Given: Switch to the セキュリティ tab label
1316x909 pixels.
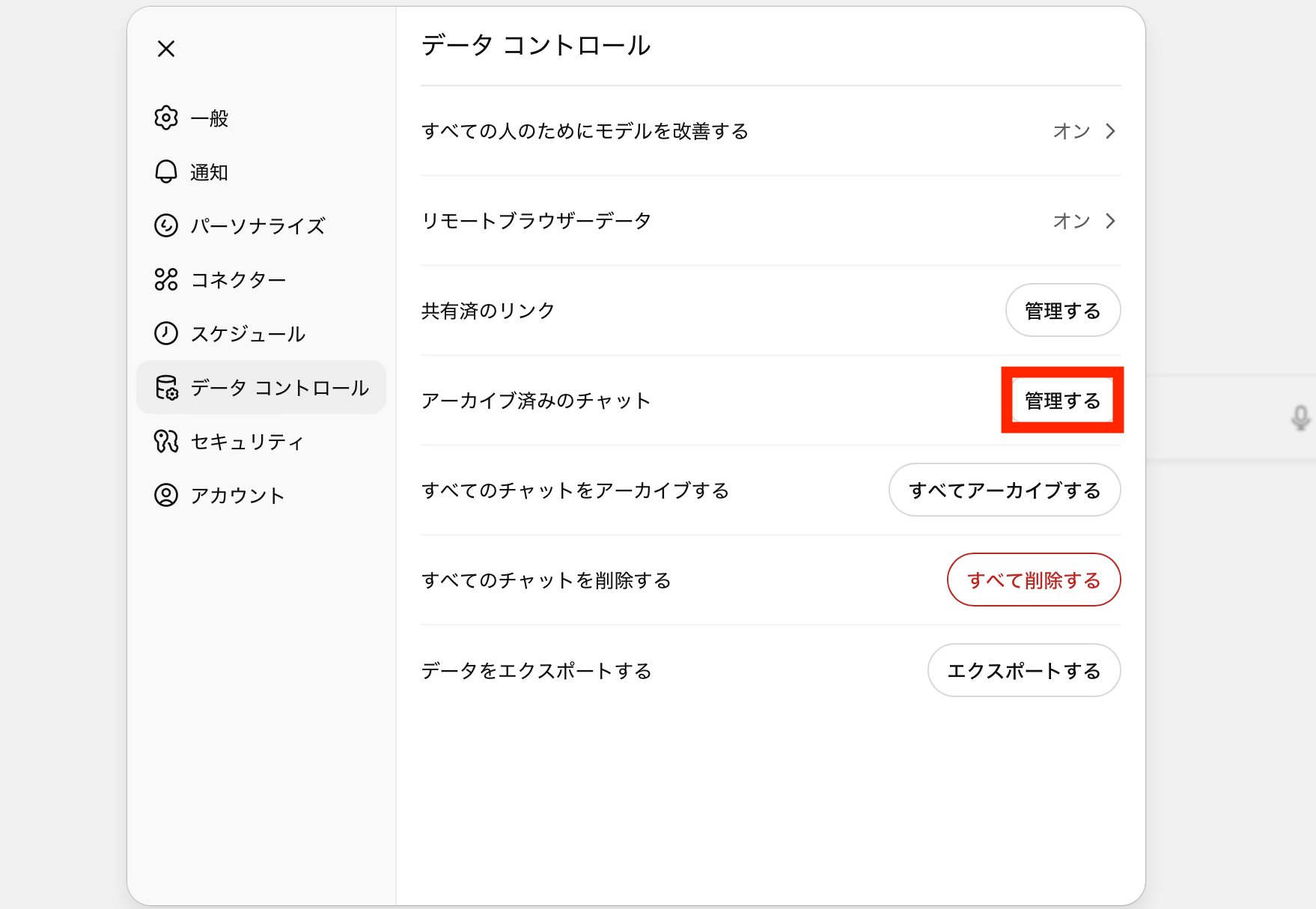Looking at the screenshot, I should [247, 443].
